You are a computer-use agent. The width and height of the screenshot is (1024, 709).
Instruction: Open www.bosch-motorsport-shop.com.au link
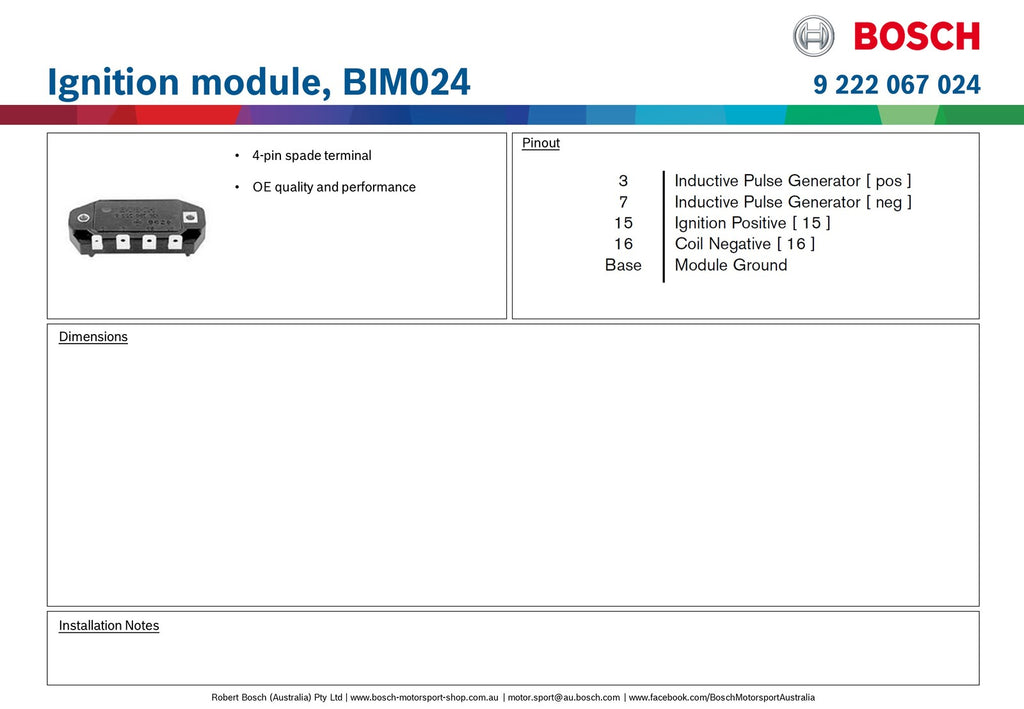coord(424,697)
